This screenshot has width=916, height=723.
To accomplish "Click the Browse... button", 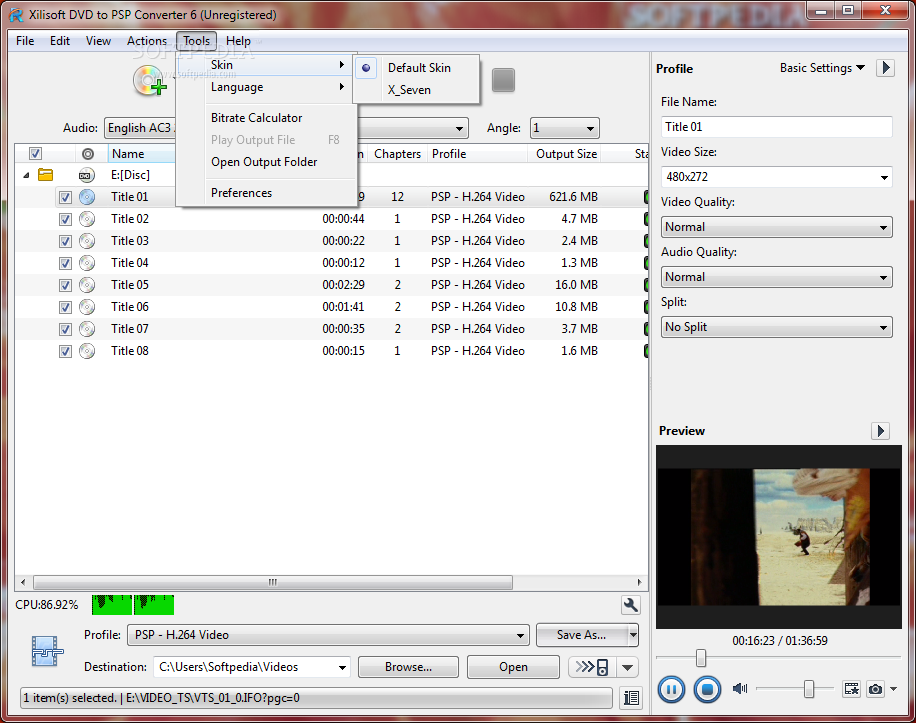I will 408,667.
